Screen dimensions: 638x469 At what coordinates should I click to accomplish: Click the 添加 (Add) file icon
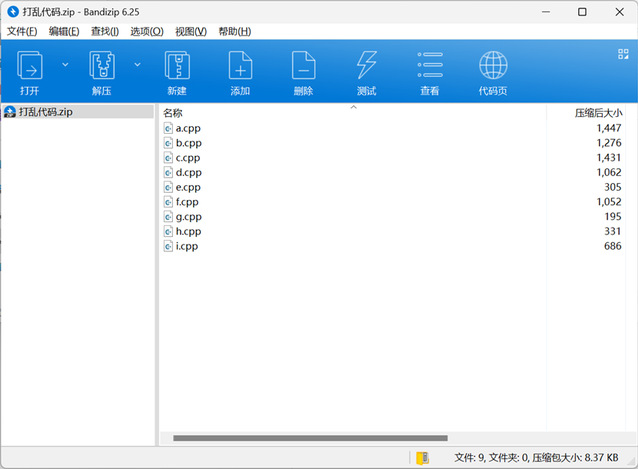[240, 67]
